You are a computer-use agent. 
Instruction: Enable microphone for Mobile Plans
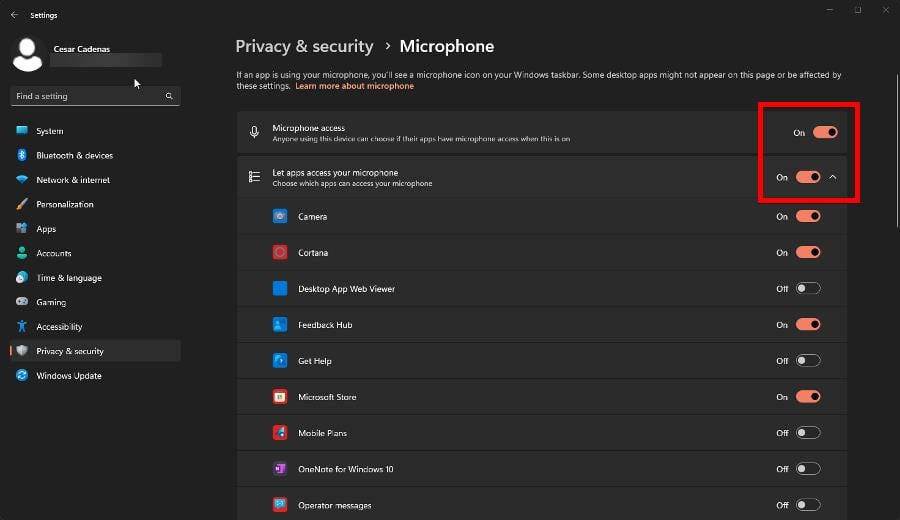click(808, 433)
